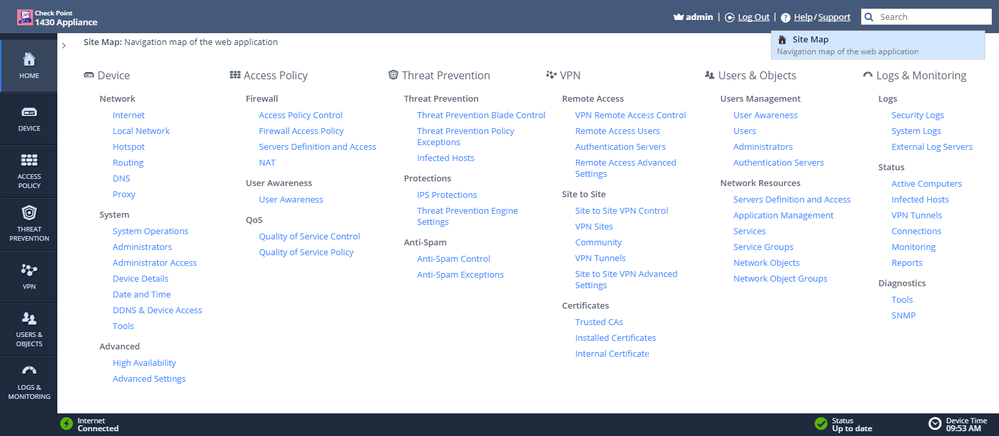The image size is (999, 436).
Task: Expand the collapsed side panel chevron
Action: (64, 45)
